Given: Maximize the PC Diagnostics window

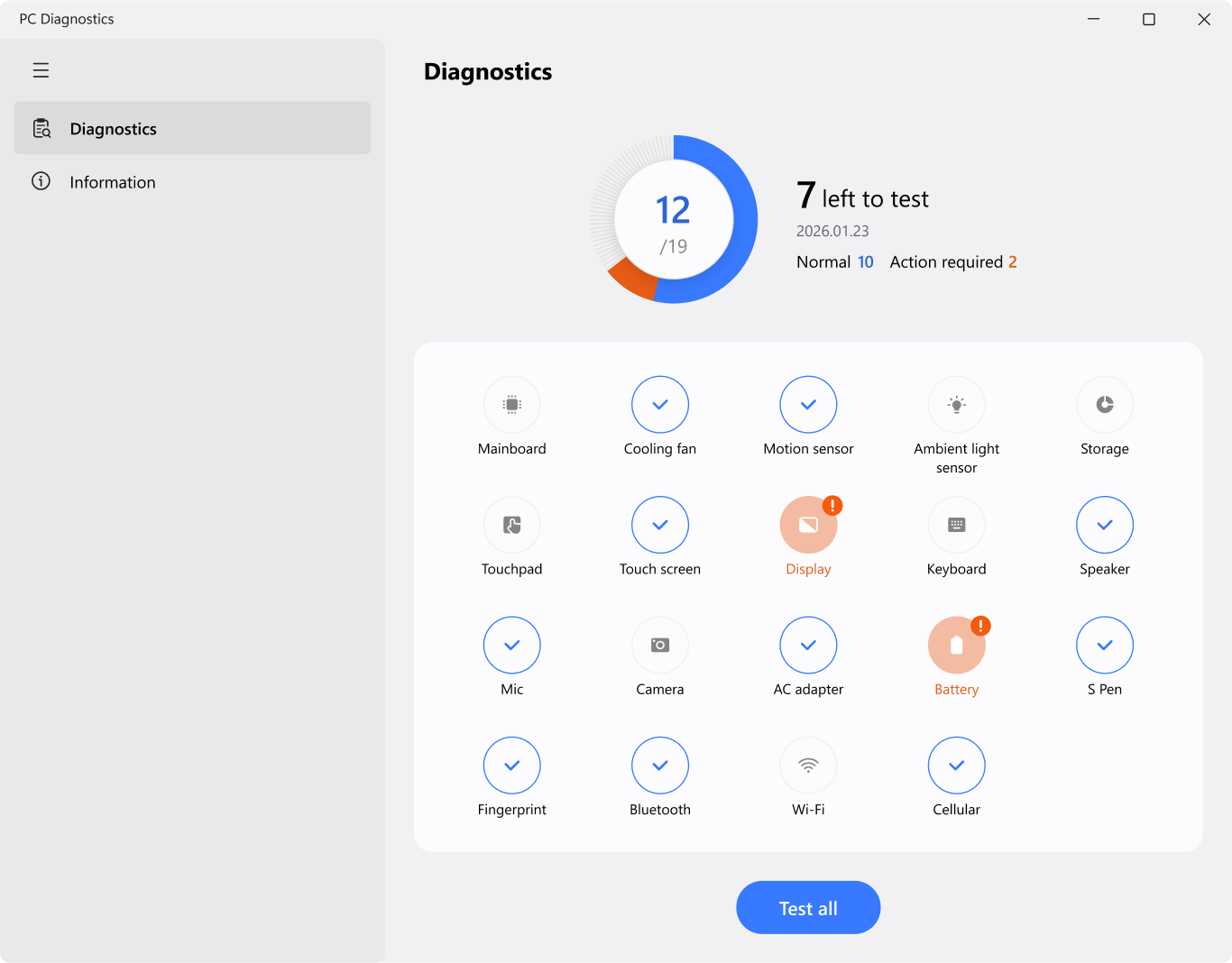Looking at the screenshot, I should click(x=1149, y=19).
